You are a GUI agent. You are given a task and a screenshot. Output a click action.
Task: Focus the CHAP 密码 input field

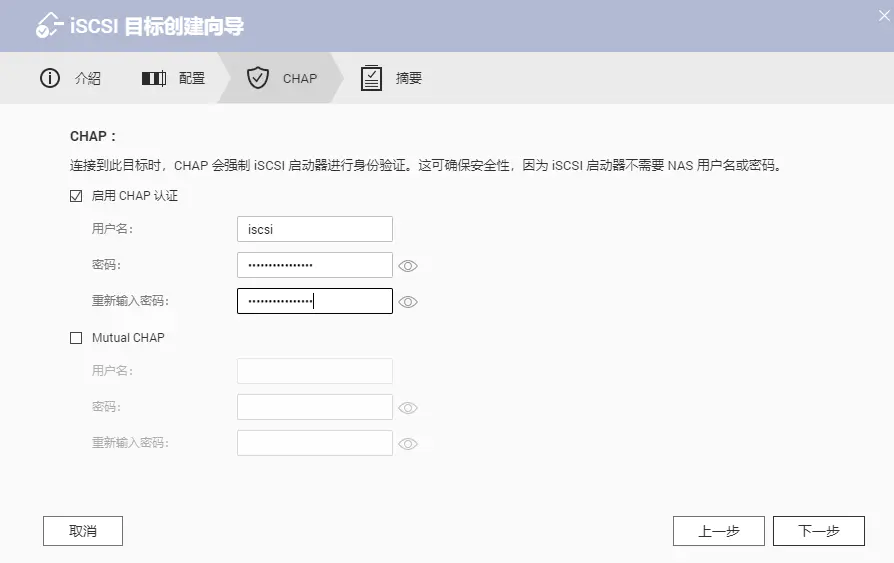coord(314,265)
